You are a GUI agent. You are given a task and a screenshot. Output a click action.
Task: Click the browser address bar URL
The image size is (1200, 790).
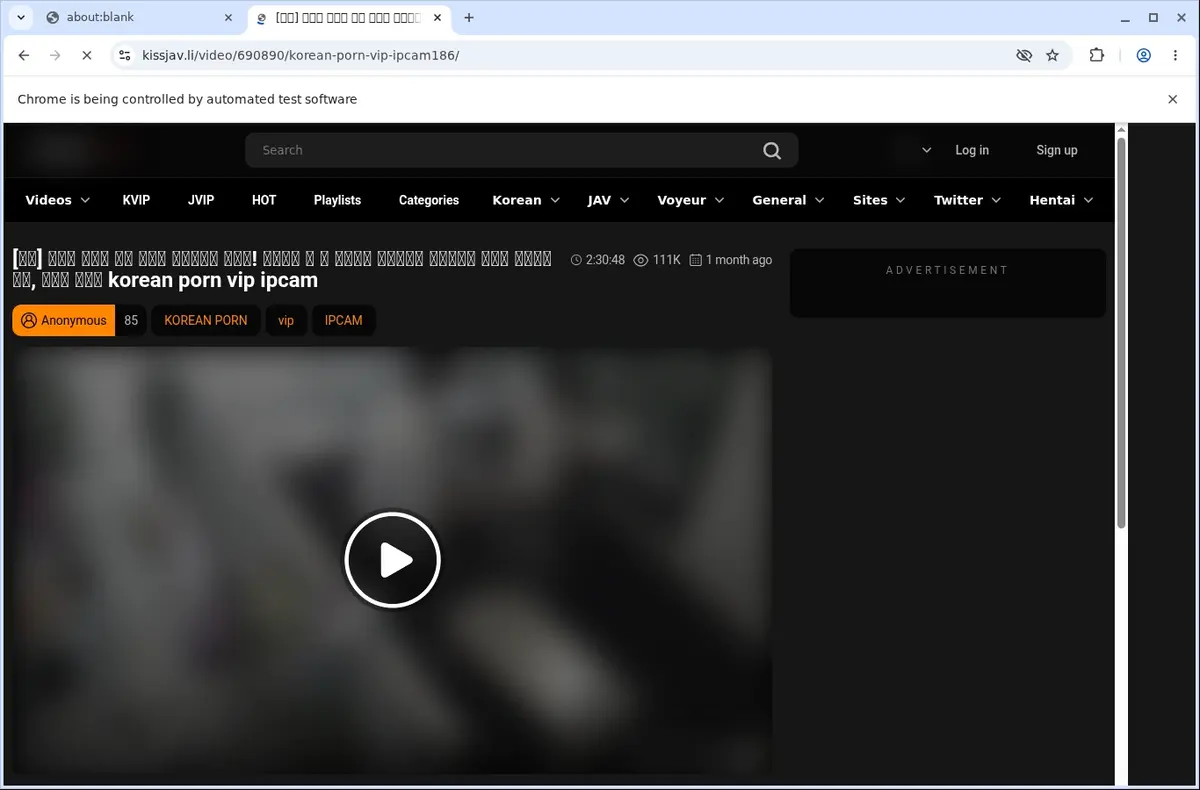[301, 56]
